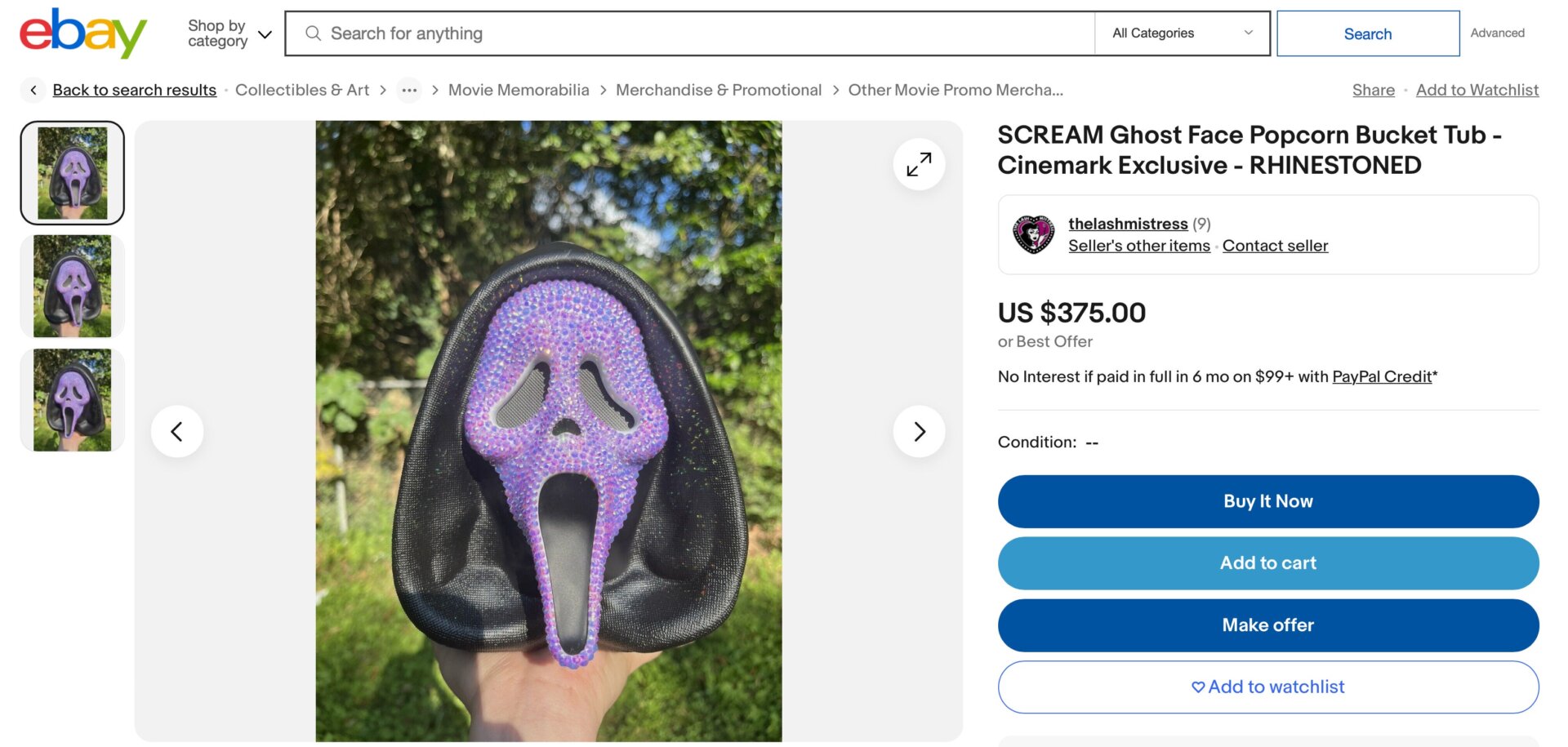This screenshot has width=1568, height=747.
Task: Select the search magnifier icon
Action: click(x=313, y=33)
